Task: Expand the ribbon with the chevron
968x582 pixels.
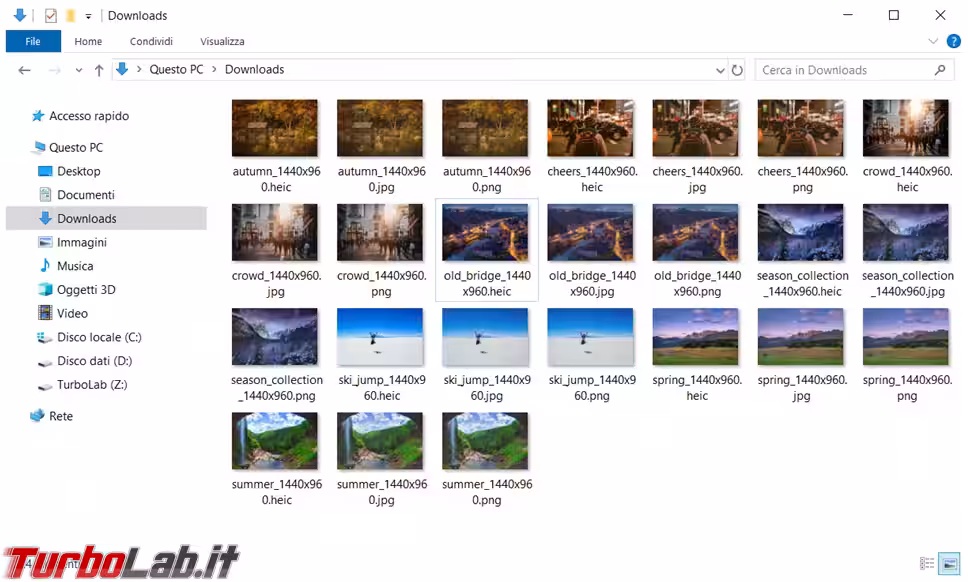Action: [x=933, y=41]
